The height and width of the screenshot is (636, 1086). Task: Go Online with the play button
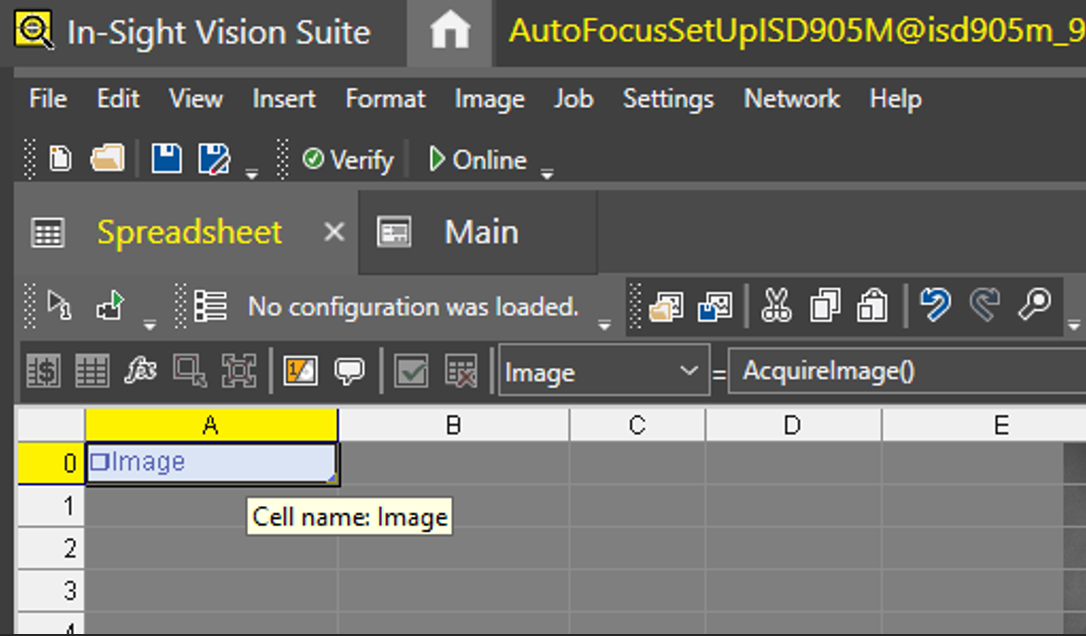tap(478, 160)
